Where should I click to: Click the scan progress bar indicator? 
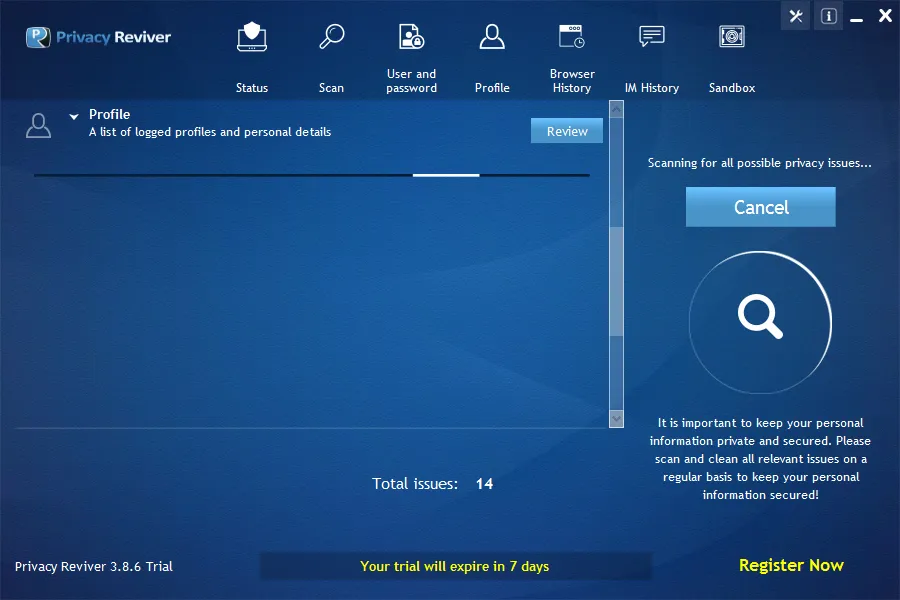coord(446,175)
